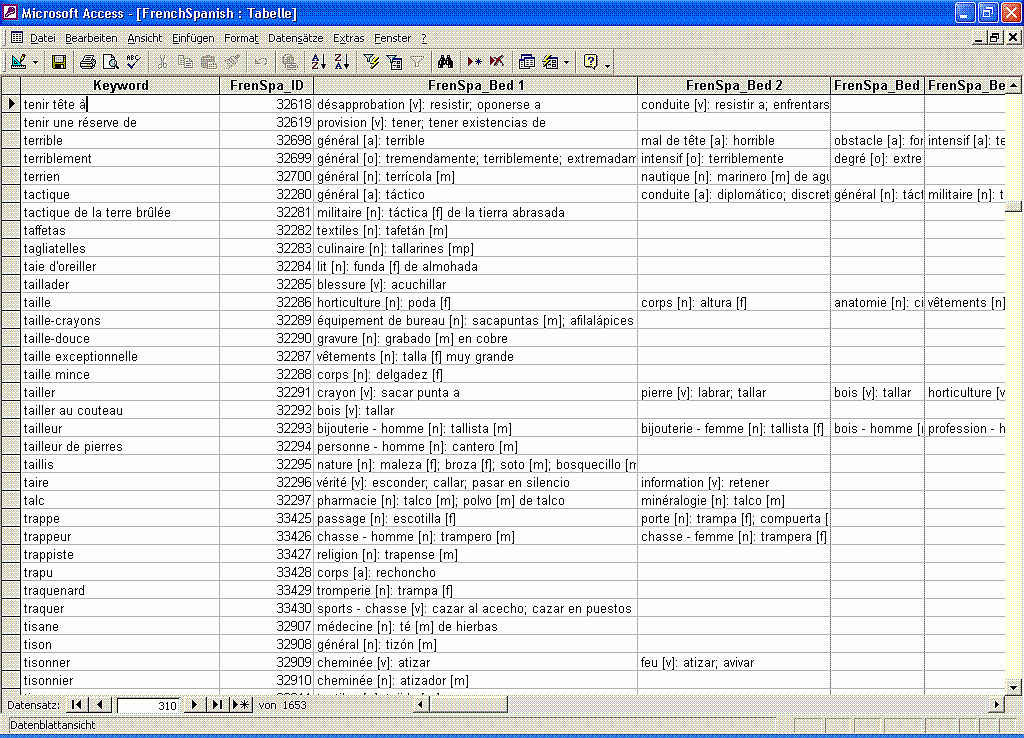
Task: Click the vertical scrollbar up arrow
Action: [1014, 86]
